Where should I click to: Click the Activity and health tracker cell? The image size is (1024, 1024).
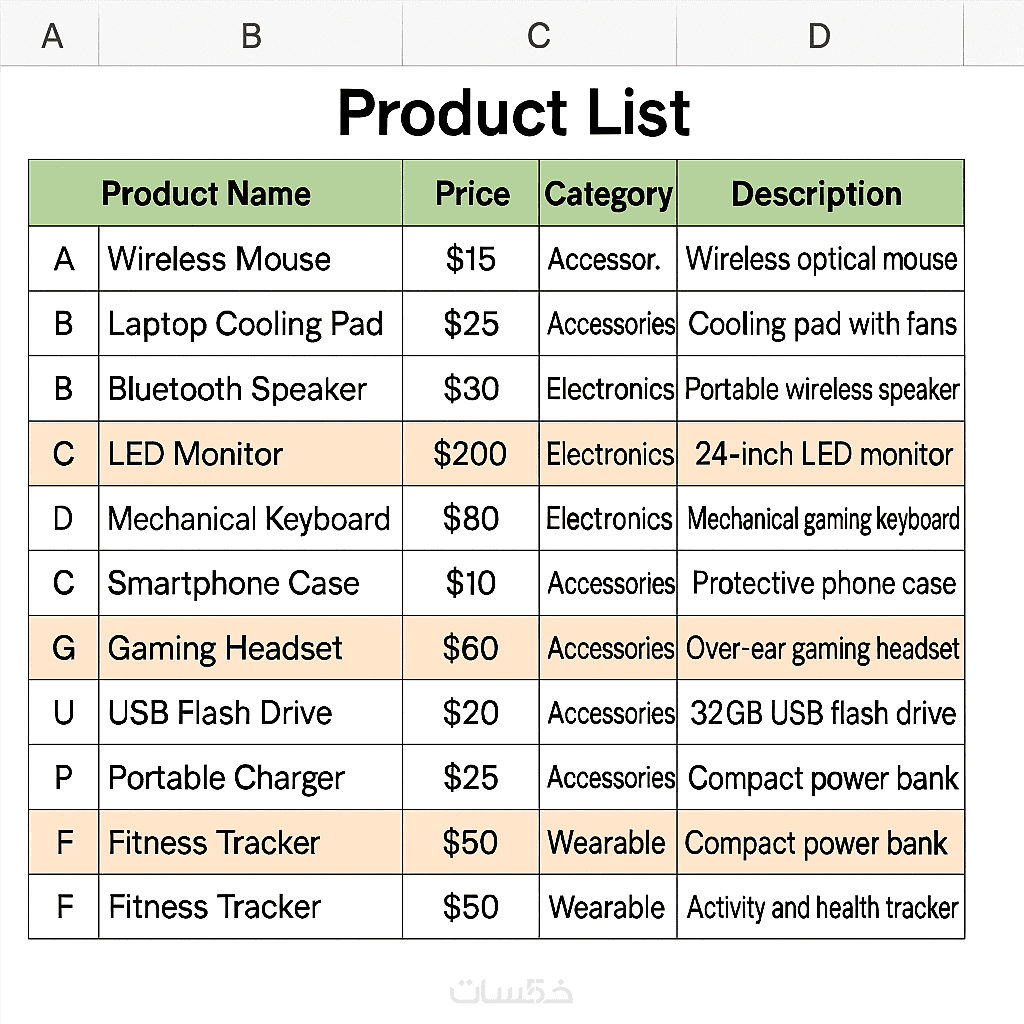pos(822,907)
